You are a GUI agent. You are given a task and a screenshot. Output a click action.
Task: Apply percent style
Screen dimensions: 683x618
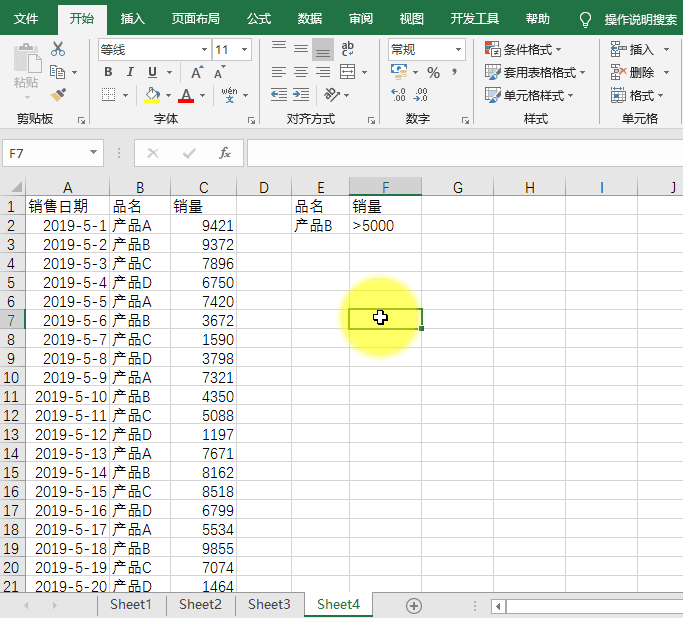point(433,72)
